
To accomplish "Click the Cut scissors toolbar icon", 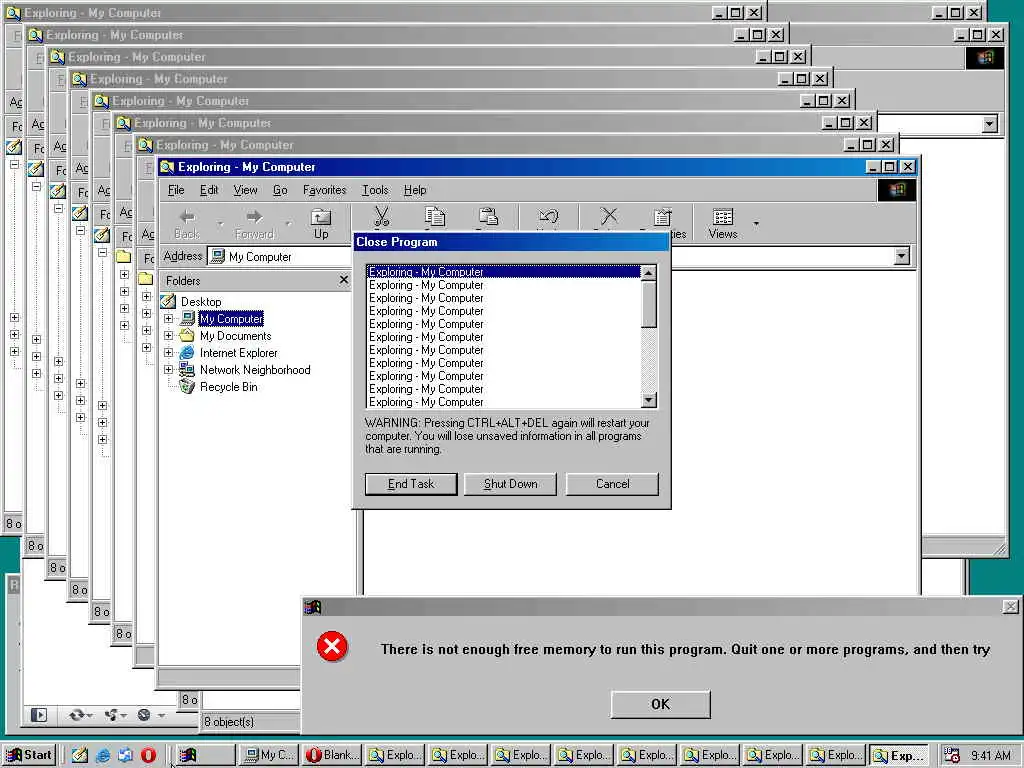I will (x=381, y=216).
